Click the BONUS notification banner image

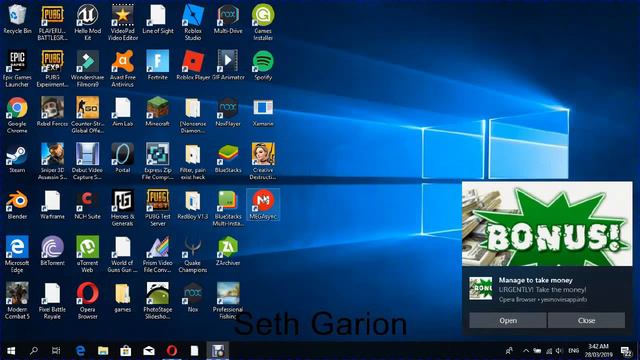[x=547, y=224]
